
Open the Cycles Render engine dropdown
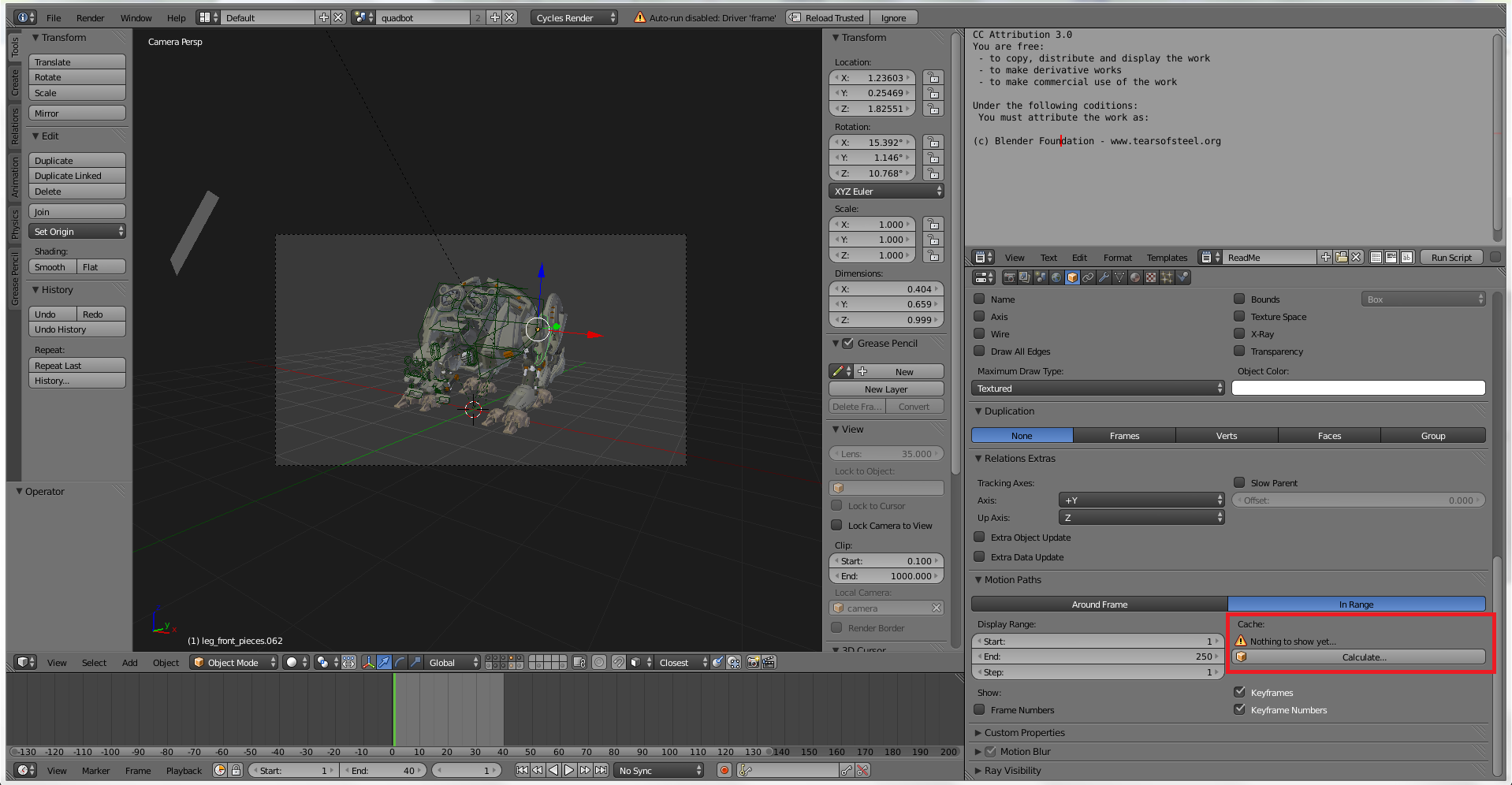[573, 17]
